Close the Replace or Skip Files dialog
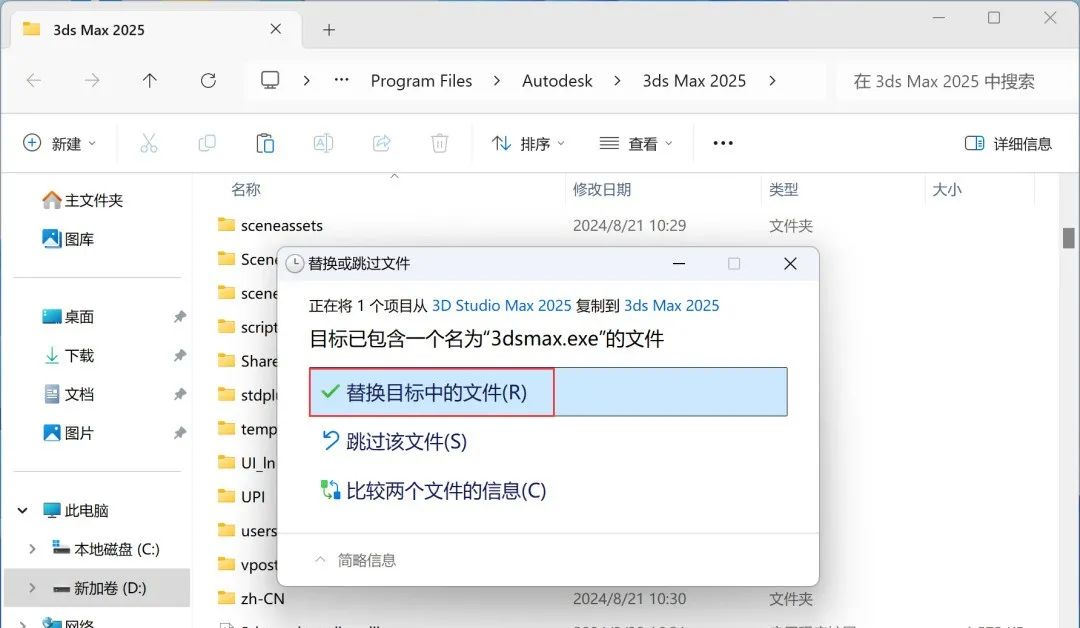The height and width of the screenshot is (628, 1080). tap(790, 264)
